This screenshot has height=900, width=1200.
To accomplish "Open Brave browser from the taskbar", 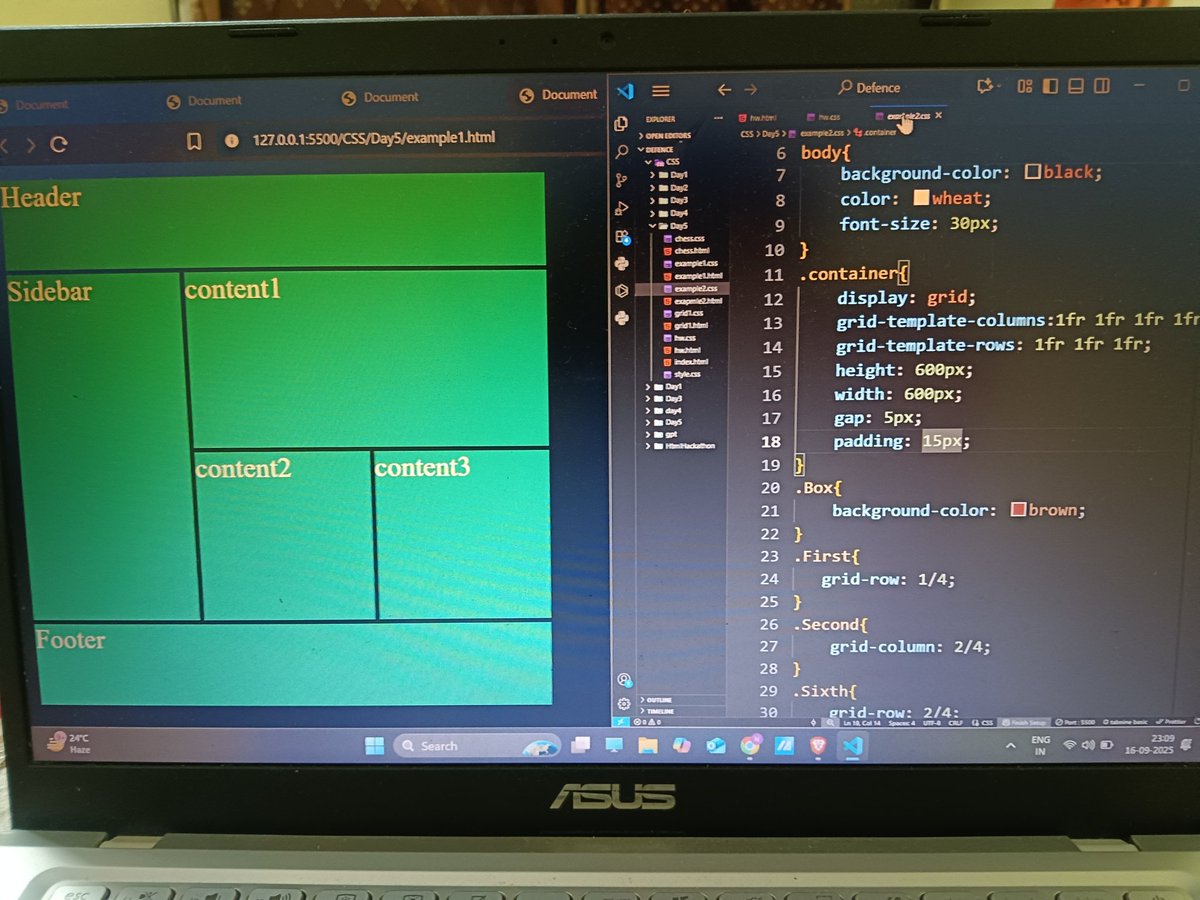I will pyautogui.click(x=818, y=745).
